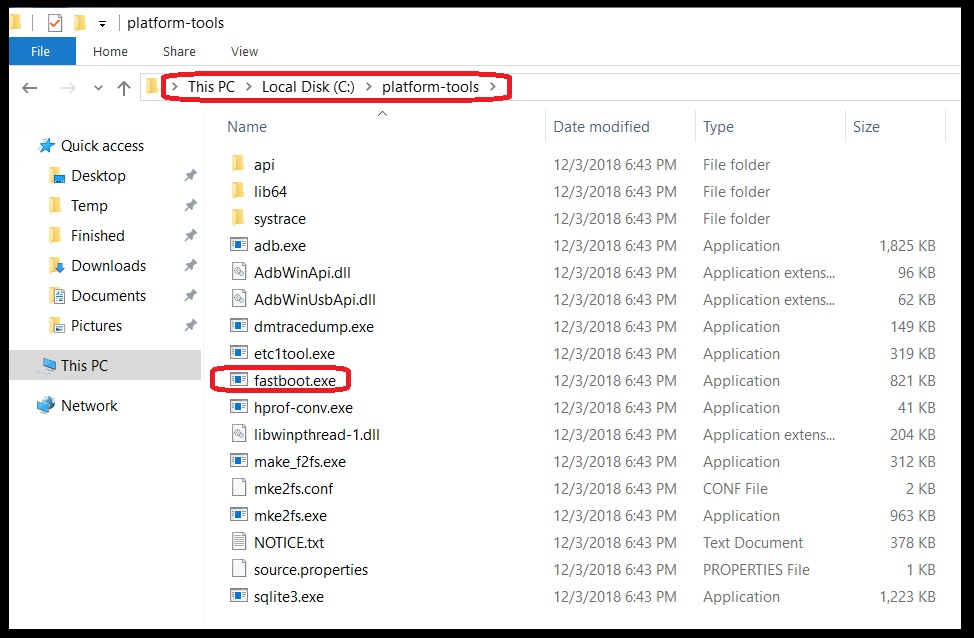Expand chevron after 'This PC' in address bar
Screen dimensions: 974x638
pos(248,87)
